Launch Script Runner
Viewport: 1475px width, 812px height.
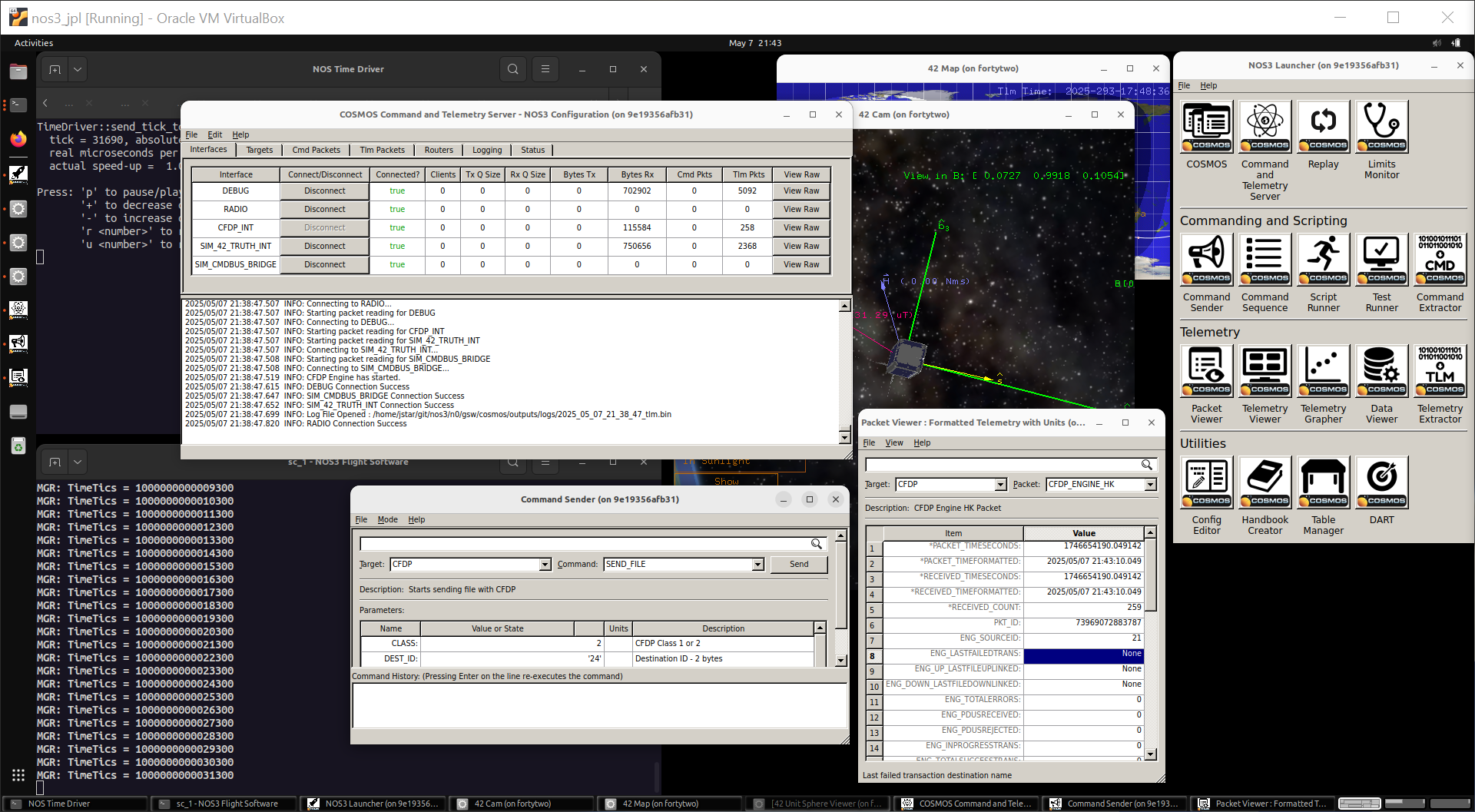[x=1323, y=260]
